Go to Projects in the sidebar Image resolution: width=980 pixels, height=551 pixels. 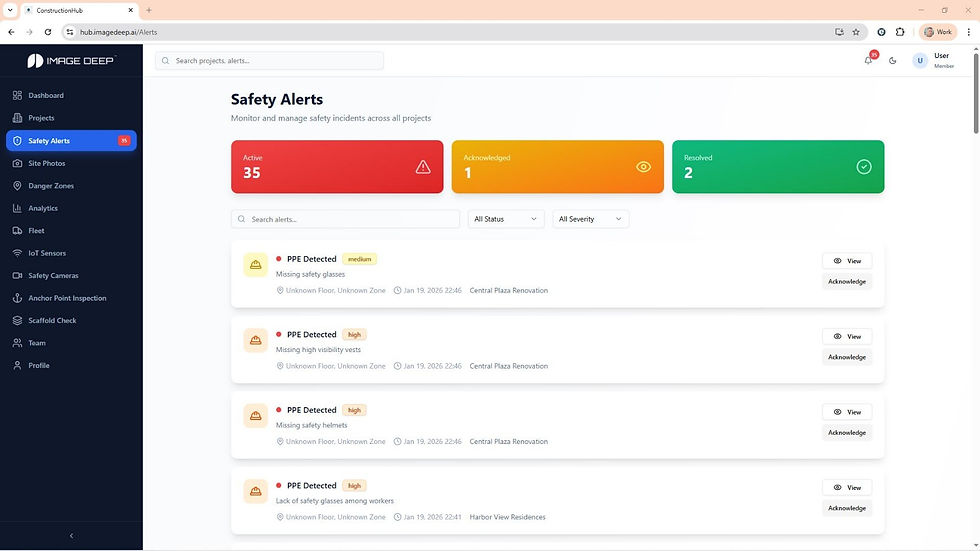click(x=71, y=118)
